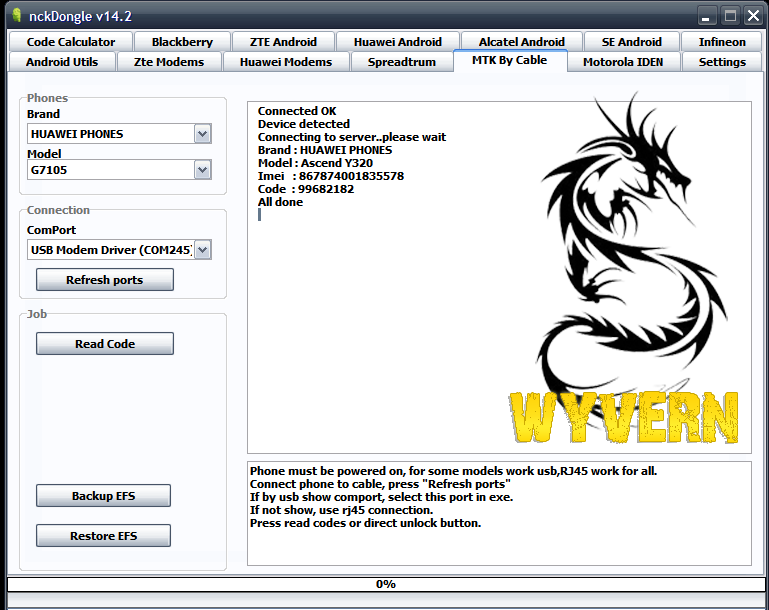The image size is (769, 610).
Task: Click the 'Brand : HUAWEI PHONES' log line
Action: (325, 150)
